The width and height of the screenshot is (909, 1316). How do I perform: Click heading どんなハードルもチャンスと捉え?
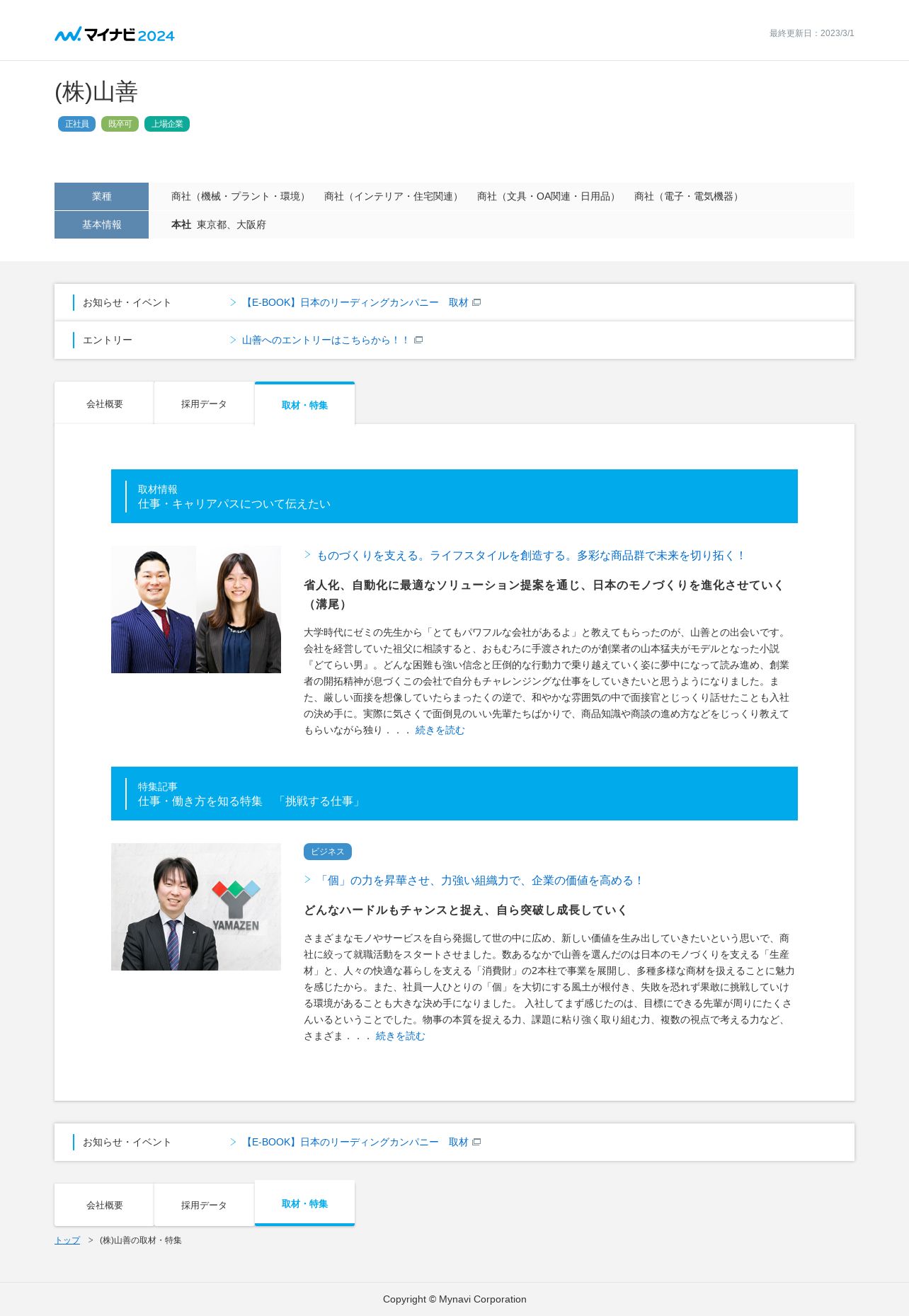(x=465, y=910)
